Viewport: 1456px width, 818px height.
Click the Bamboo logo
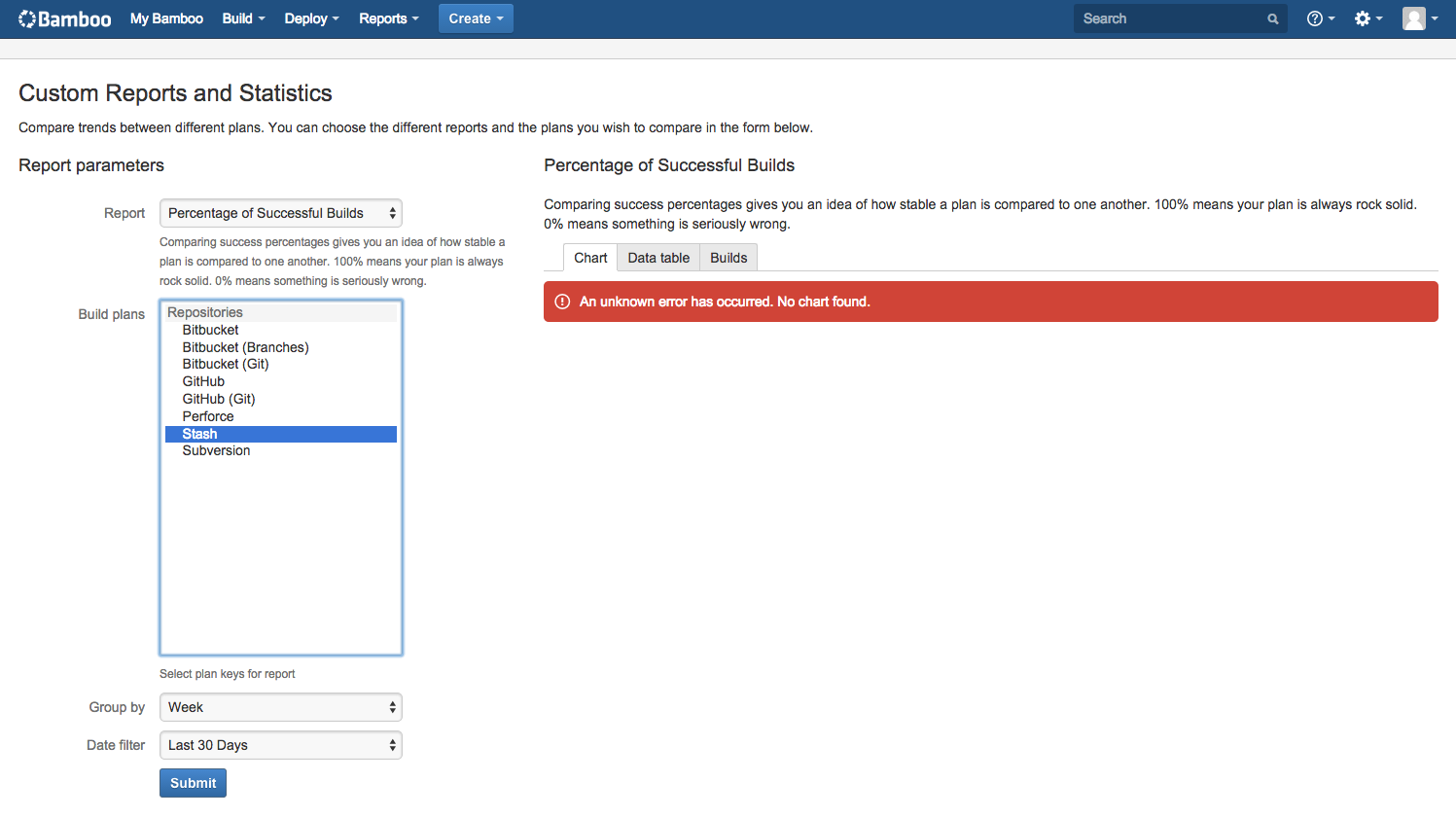pos(65,18)
